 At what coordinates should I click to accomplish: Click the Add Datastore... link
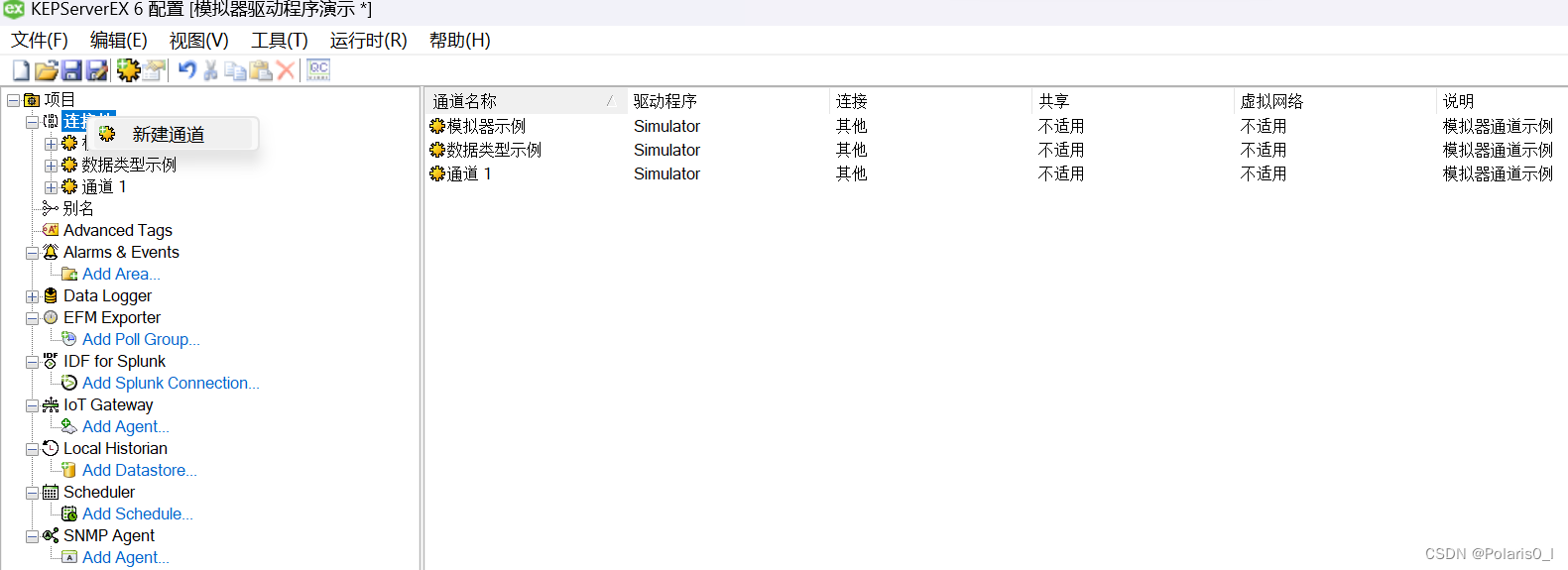coord(140,470)
